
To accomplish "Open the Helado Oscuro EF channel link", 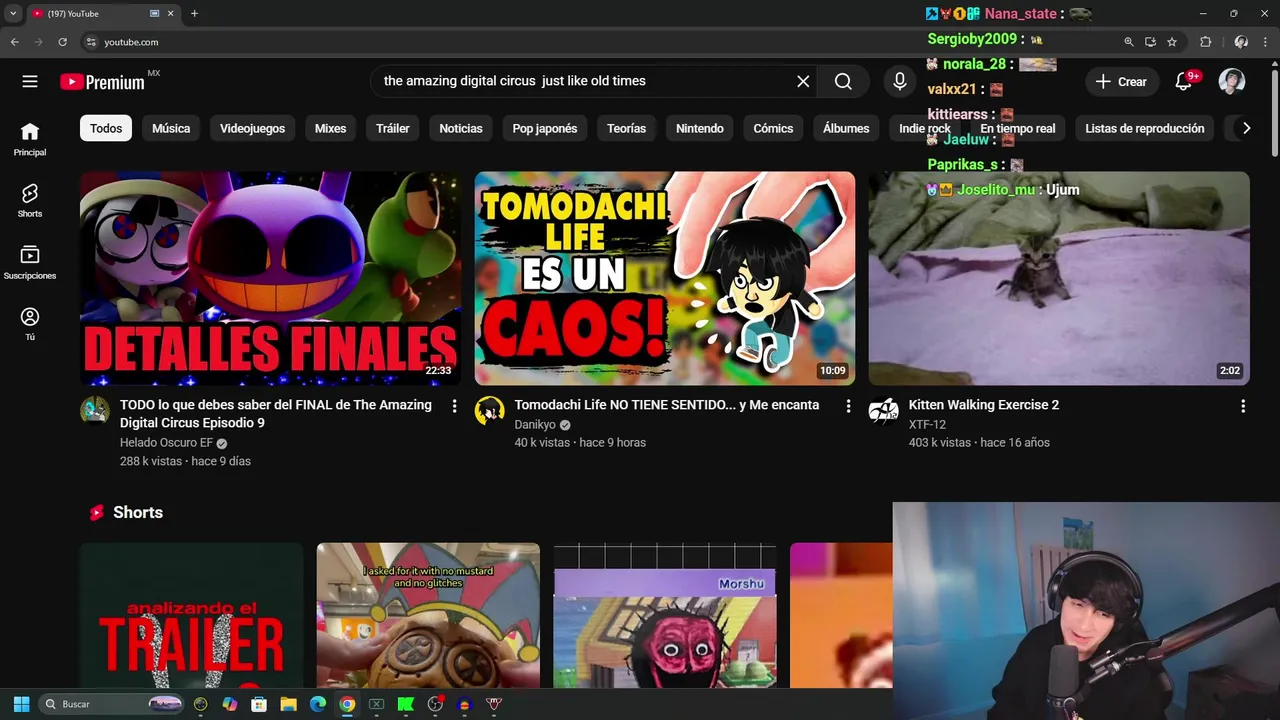I will click(x=166, y=443).
